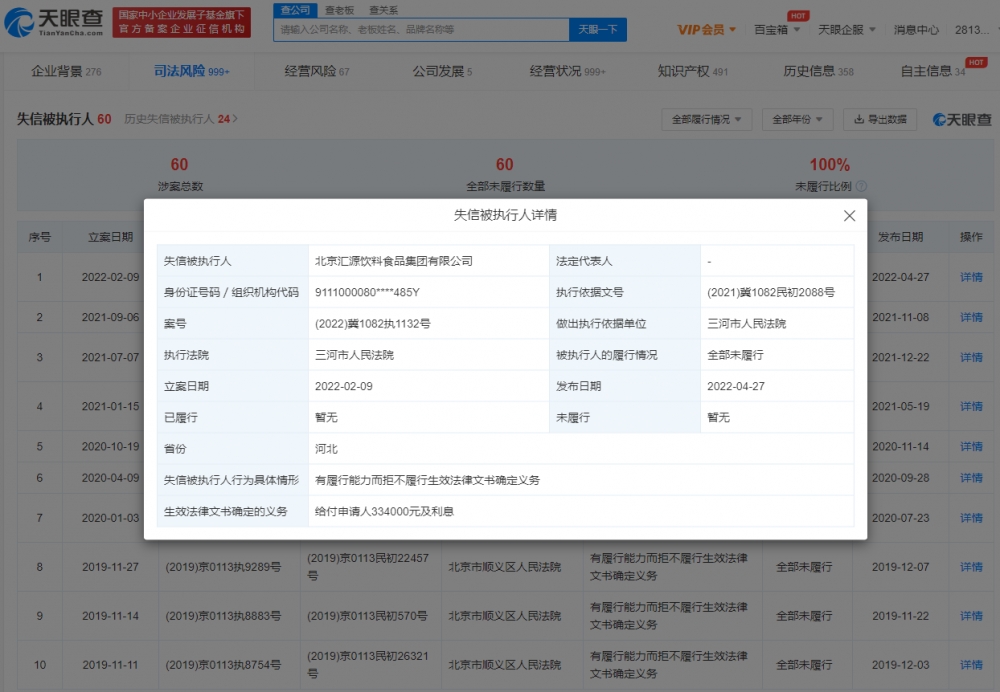This screenshot has height=692, width=1000.
Task: Switch to the 查公司 search tab
Action: [295, 10]
